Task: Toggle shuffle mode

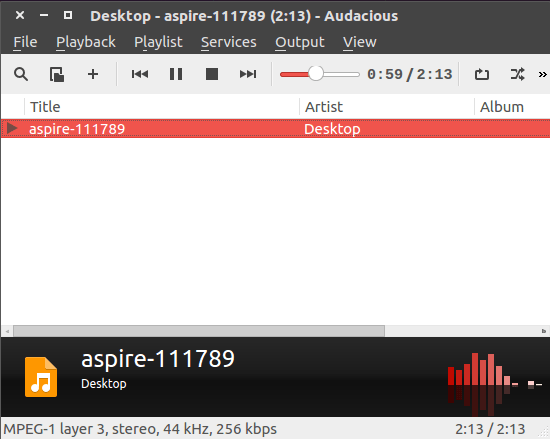Action: pos(517,74)
